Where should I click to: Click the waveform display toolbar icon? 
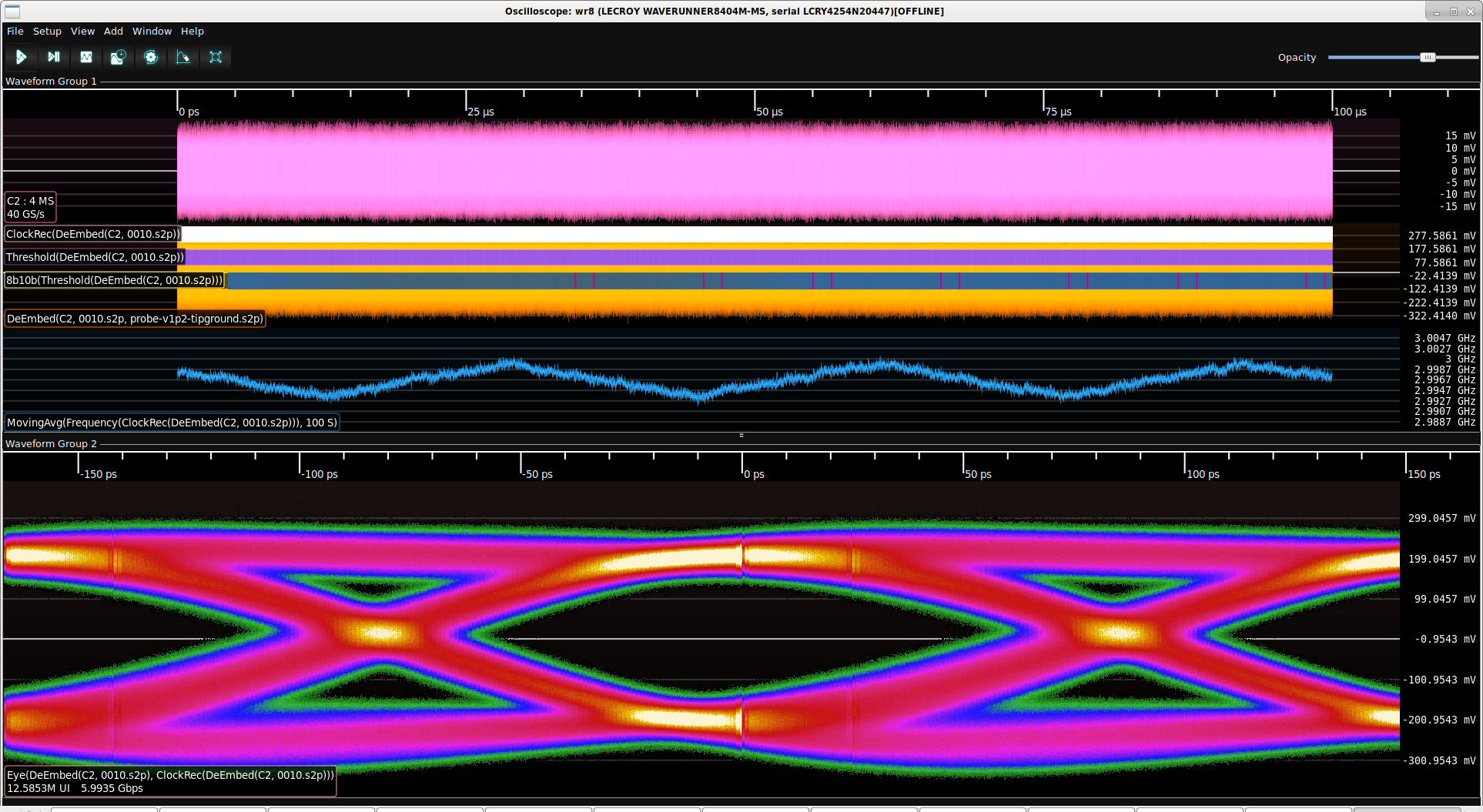[x=85, y=57]
